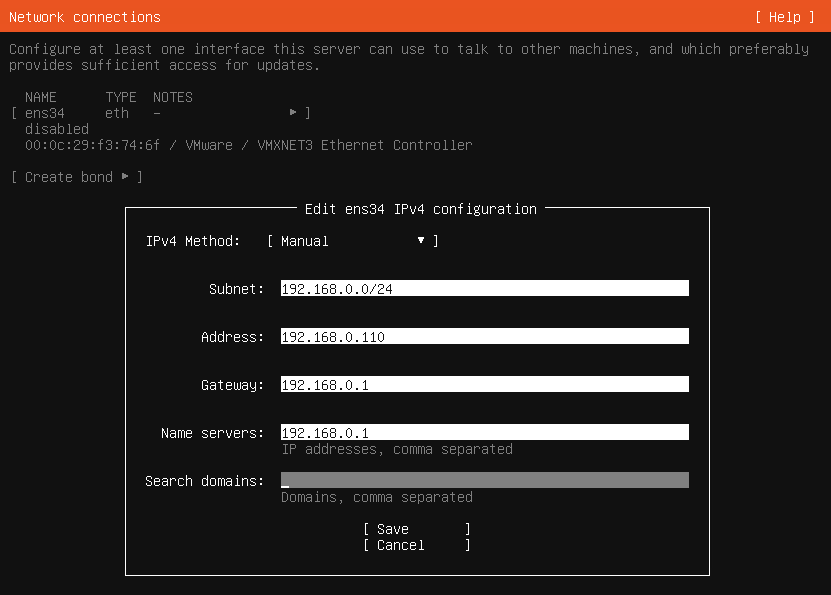Open the IPv4 Method dropdown arrow
Viewport: 831px width, 595px height.
(421, 241)
